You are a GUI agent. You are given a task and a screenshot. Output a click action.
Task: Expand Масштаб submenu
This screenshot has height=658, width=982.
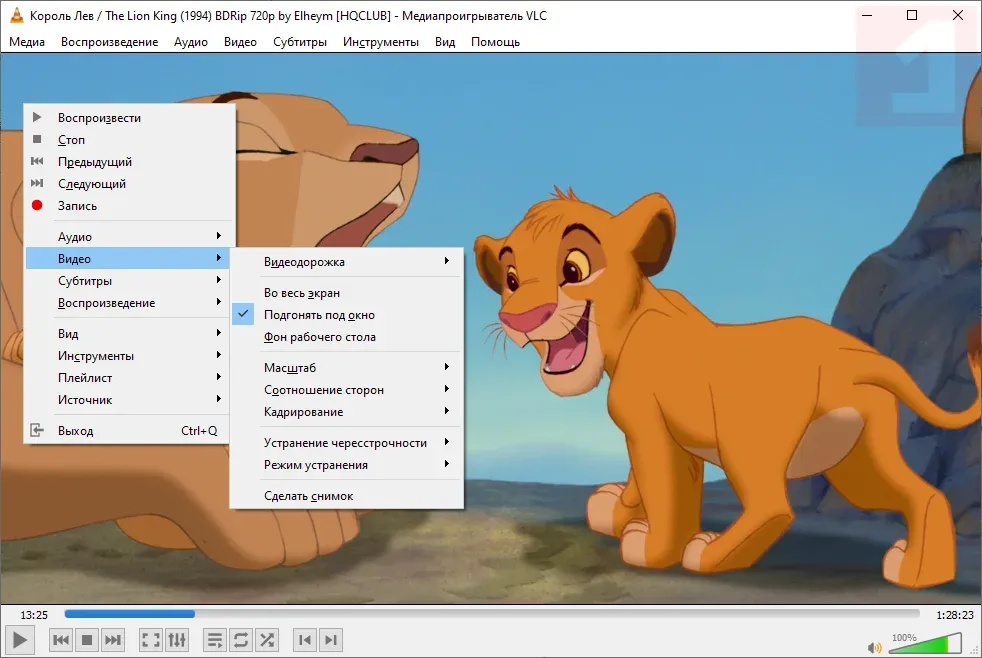coord(346,368)
